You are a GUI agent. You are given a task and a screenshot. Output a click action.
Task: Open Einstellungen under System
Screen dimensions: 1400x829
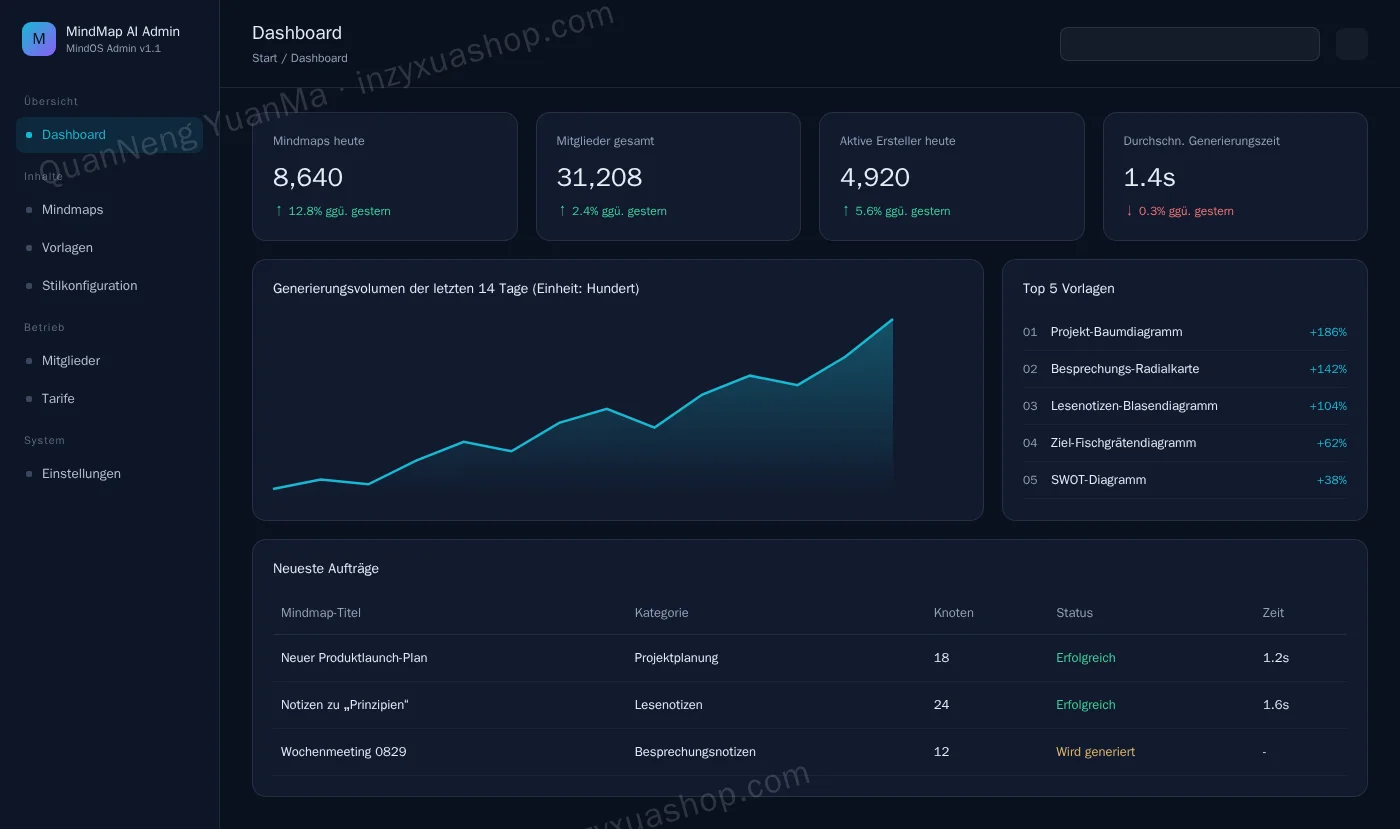[109, 474]
